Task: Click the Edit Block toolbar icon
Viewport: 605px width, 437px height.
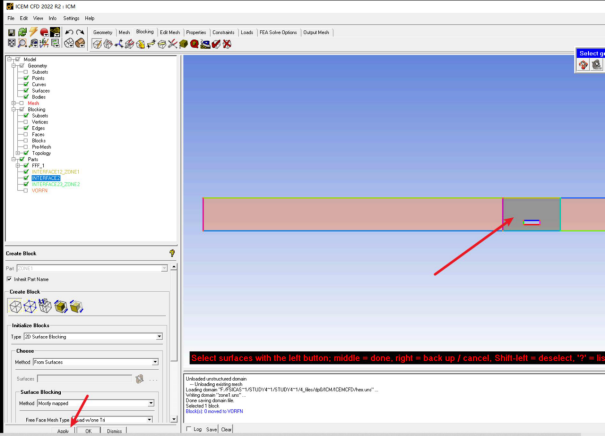Action: coord(129,44)
